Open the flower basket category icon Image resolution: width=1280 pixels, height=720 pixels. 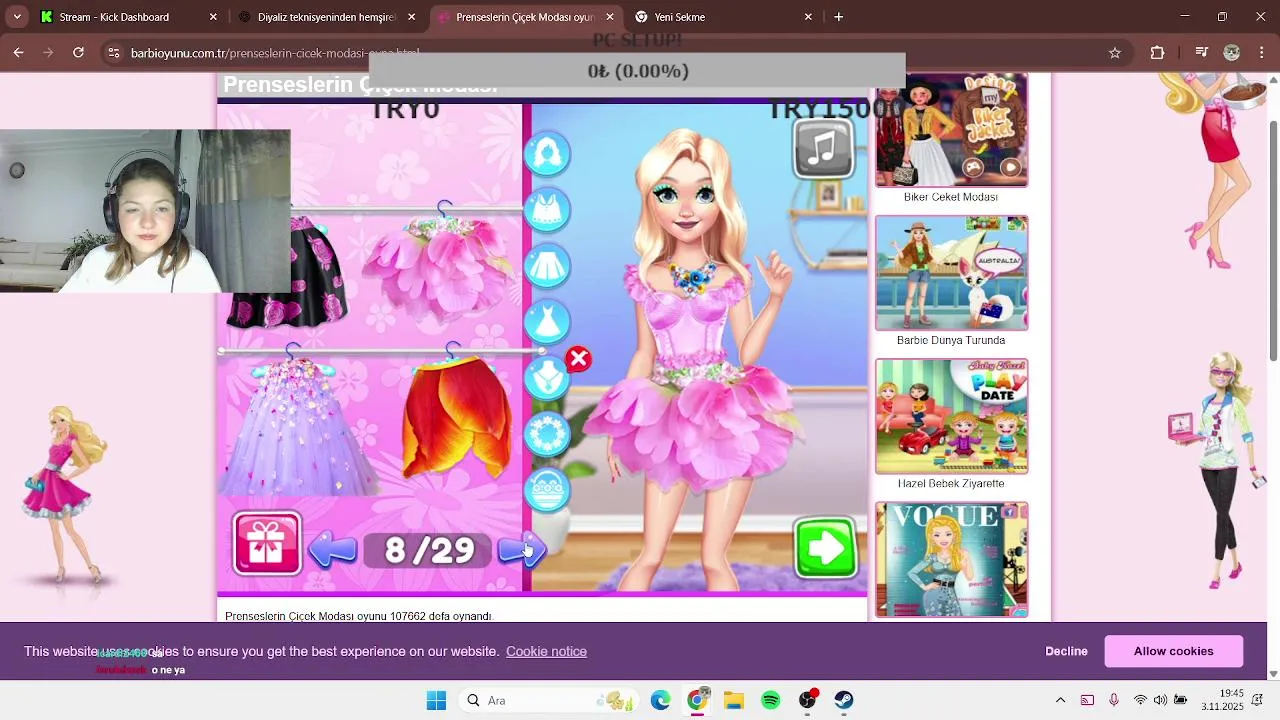[x=547, y=490]
